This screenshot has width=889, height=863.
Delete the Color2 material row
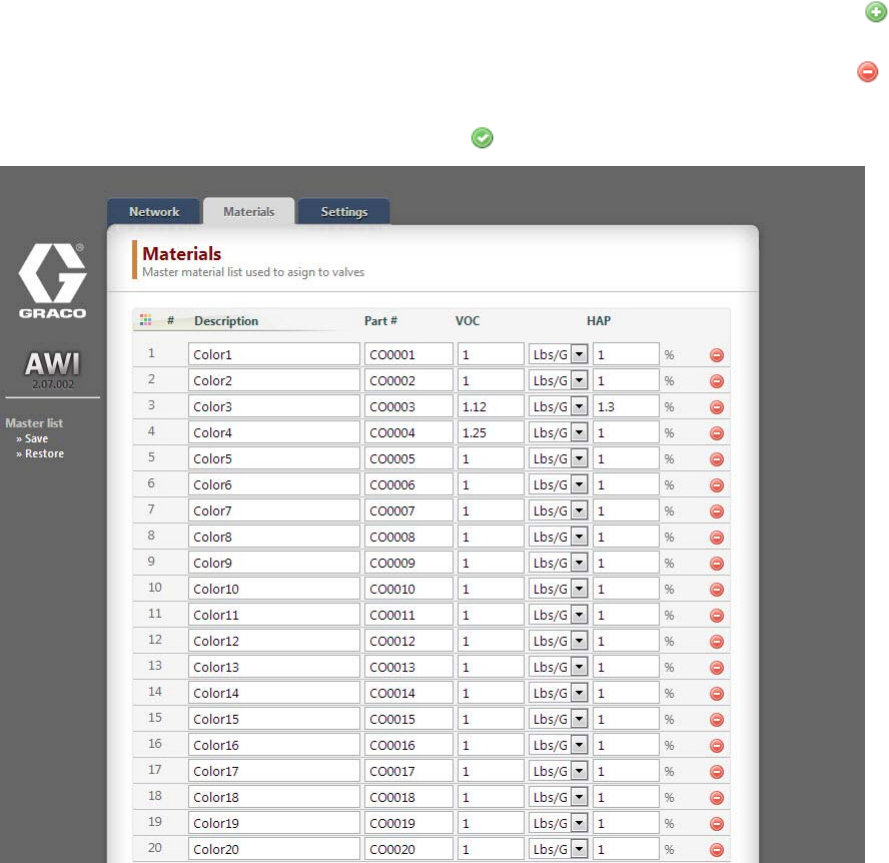(717, 381)
